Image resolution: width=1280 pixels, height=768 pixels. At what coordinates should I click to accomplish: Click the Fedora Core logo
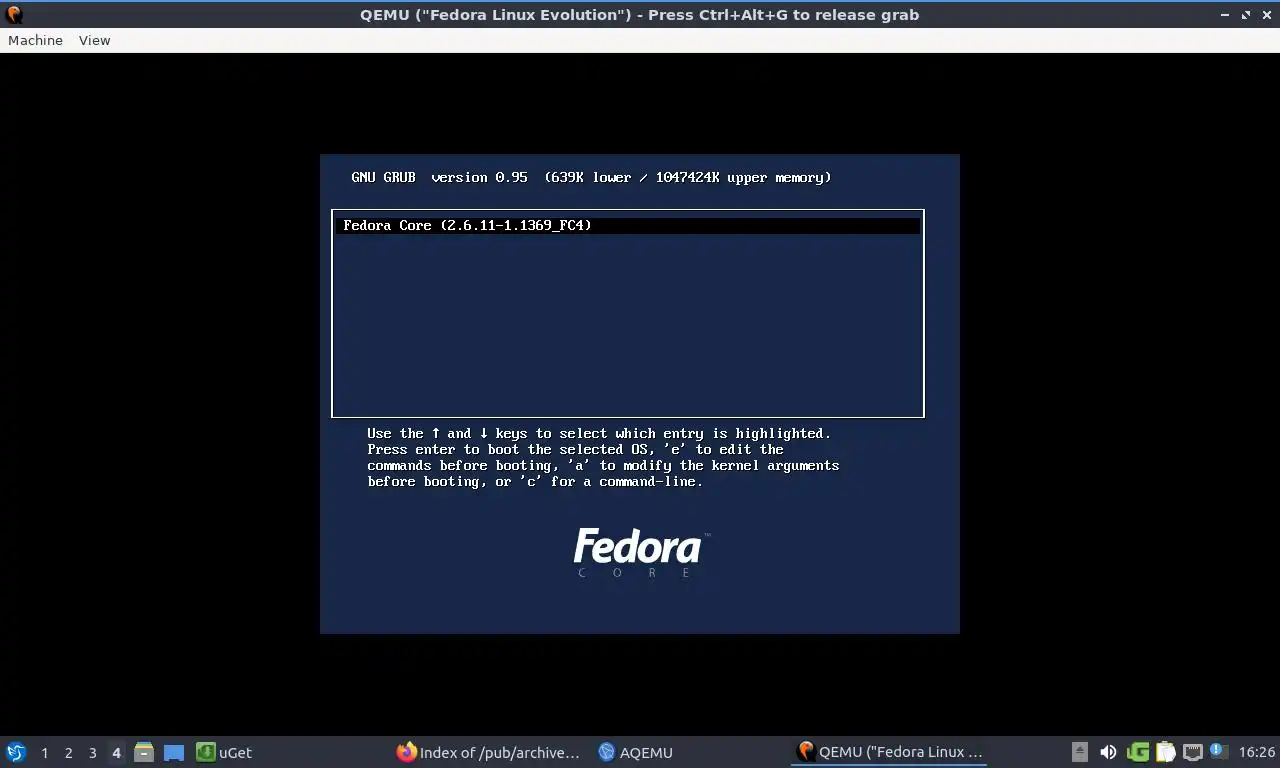[641, 553]
